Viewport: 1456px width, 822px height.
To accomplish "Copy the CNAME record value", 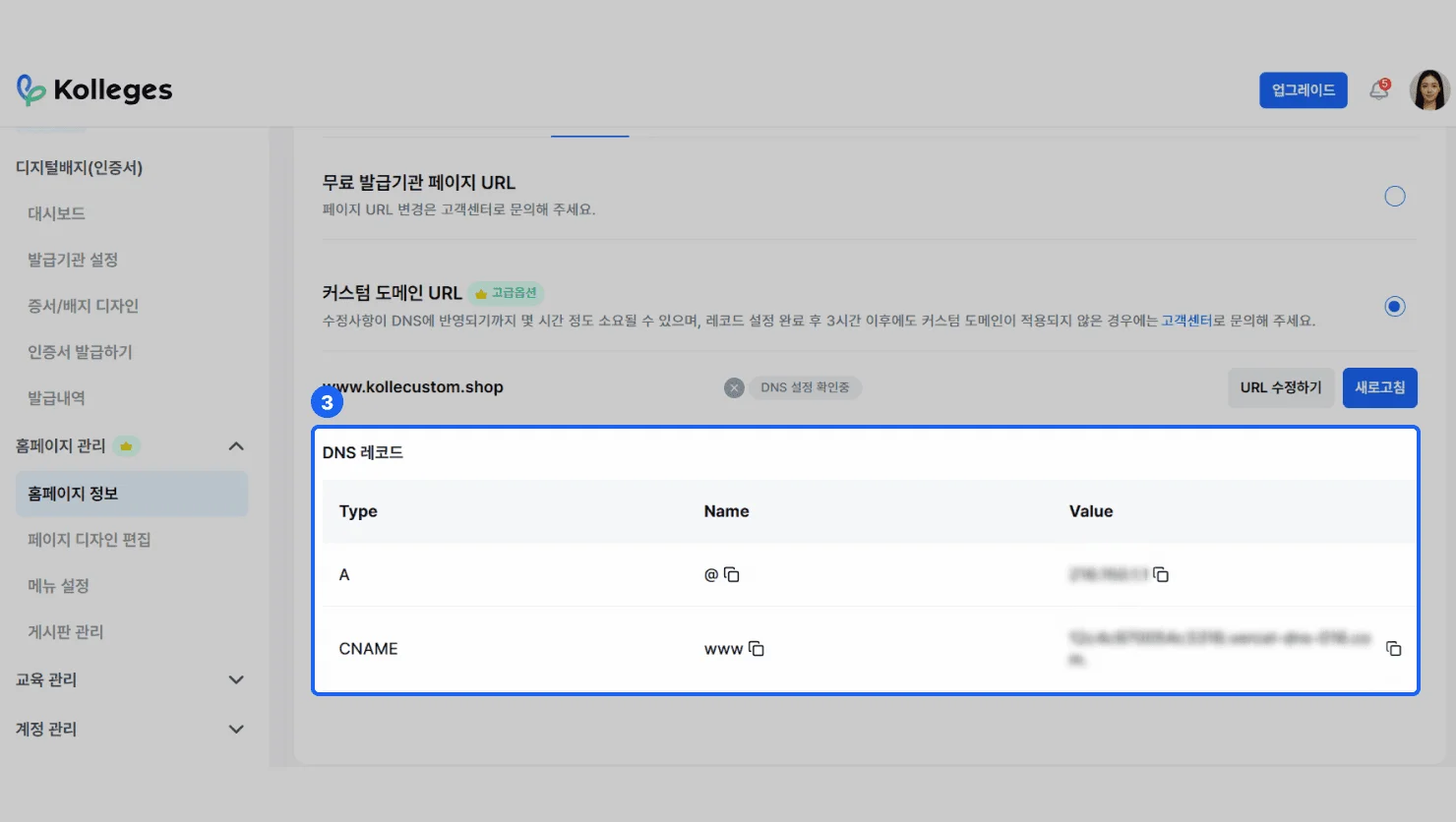I will click(x=1393, y=649).
